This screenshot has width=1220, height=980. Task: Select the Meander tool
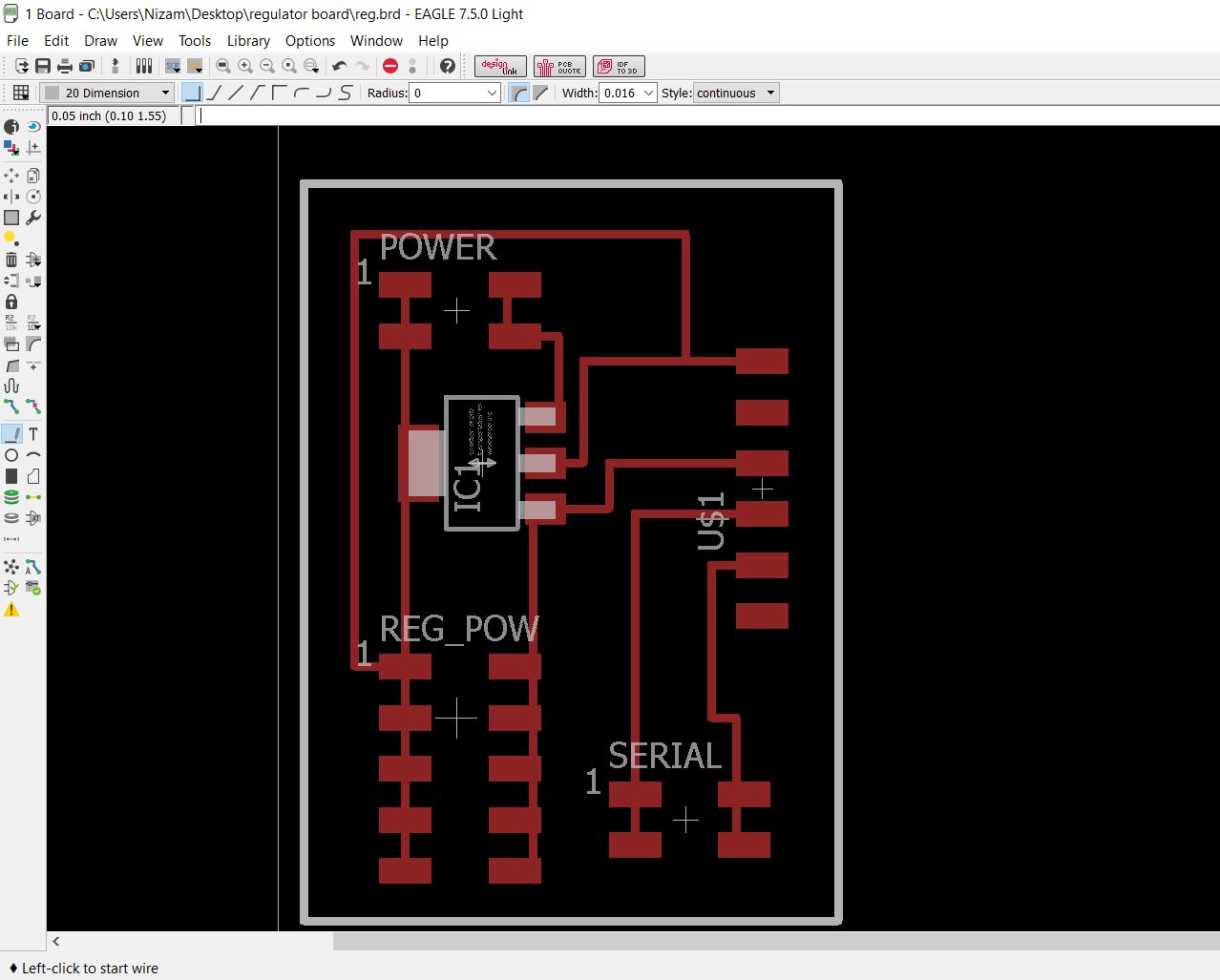point(11,386)
